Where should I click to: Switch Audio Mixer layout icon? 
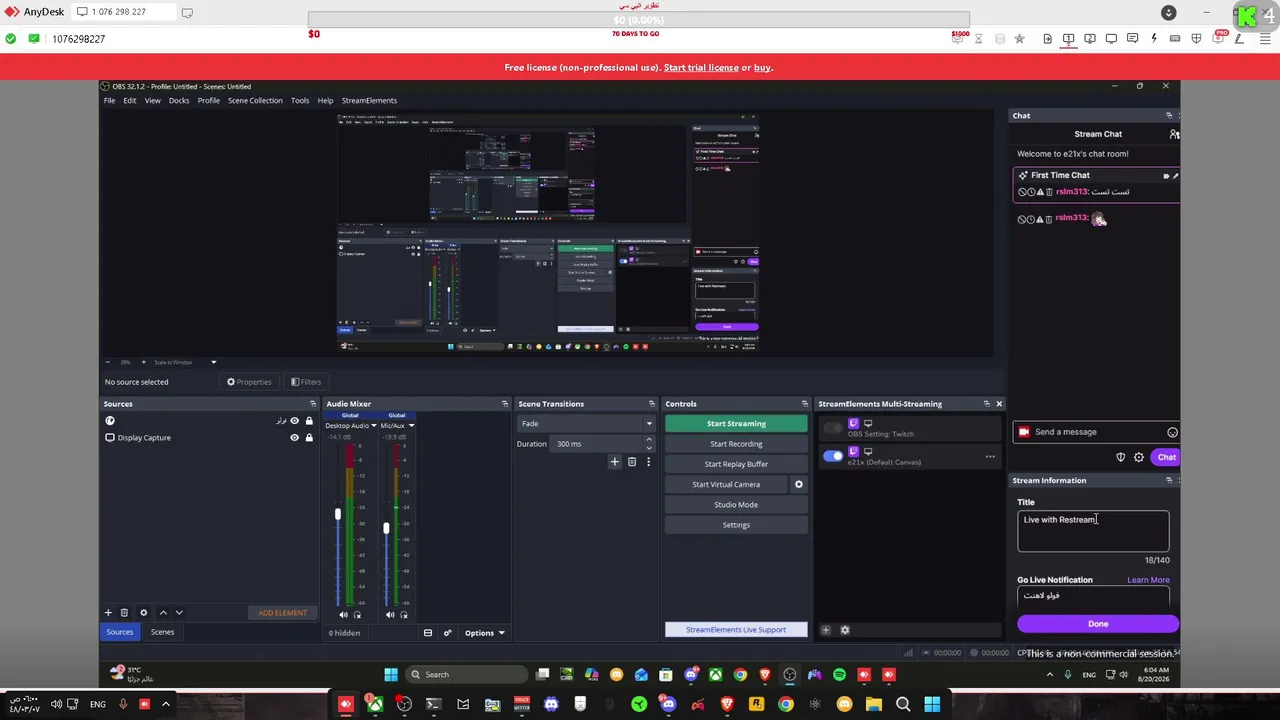pos(428,632)
